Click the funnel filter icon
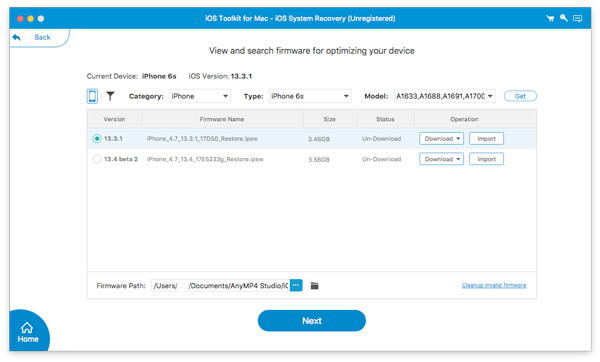The height and width of the screenshot is (362, 600). point(110,96)
